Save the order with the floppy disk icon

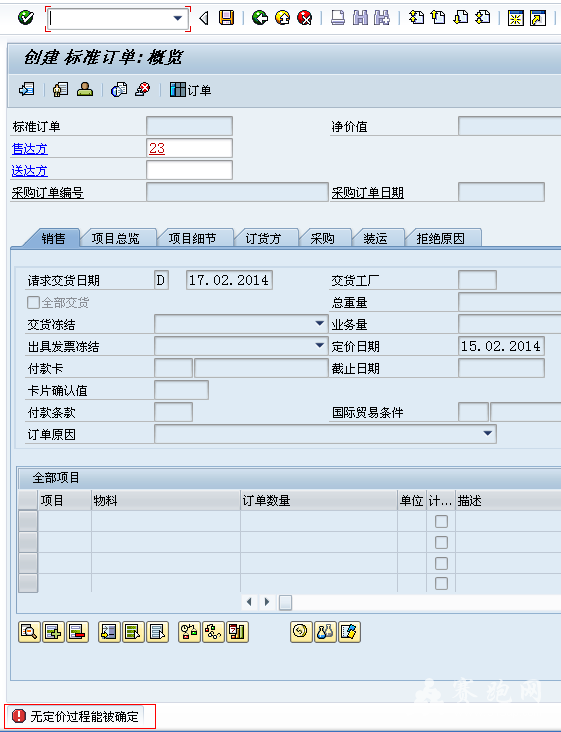coord(227,18)
